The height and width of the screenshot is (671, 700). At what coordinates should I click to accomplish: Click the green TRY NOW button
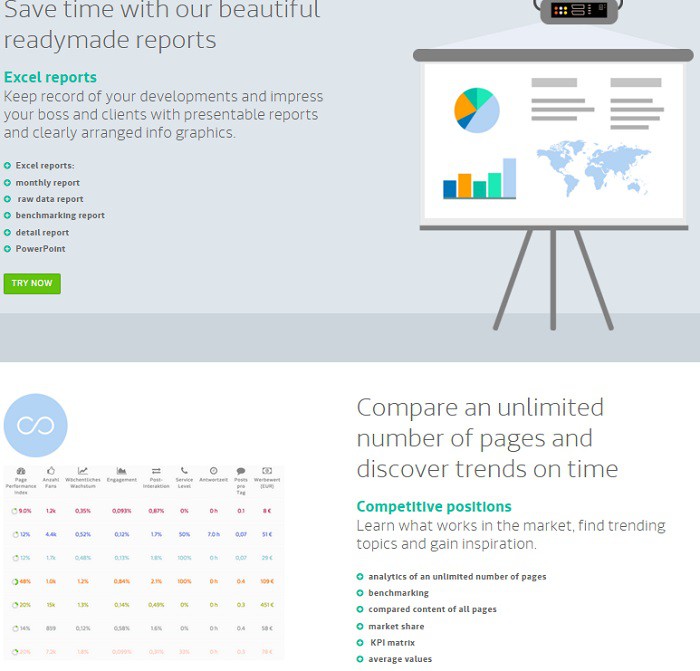[x=32, y=283]
